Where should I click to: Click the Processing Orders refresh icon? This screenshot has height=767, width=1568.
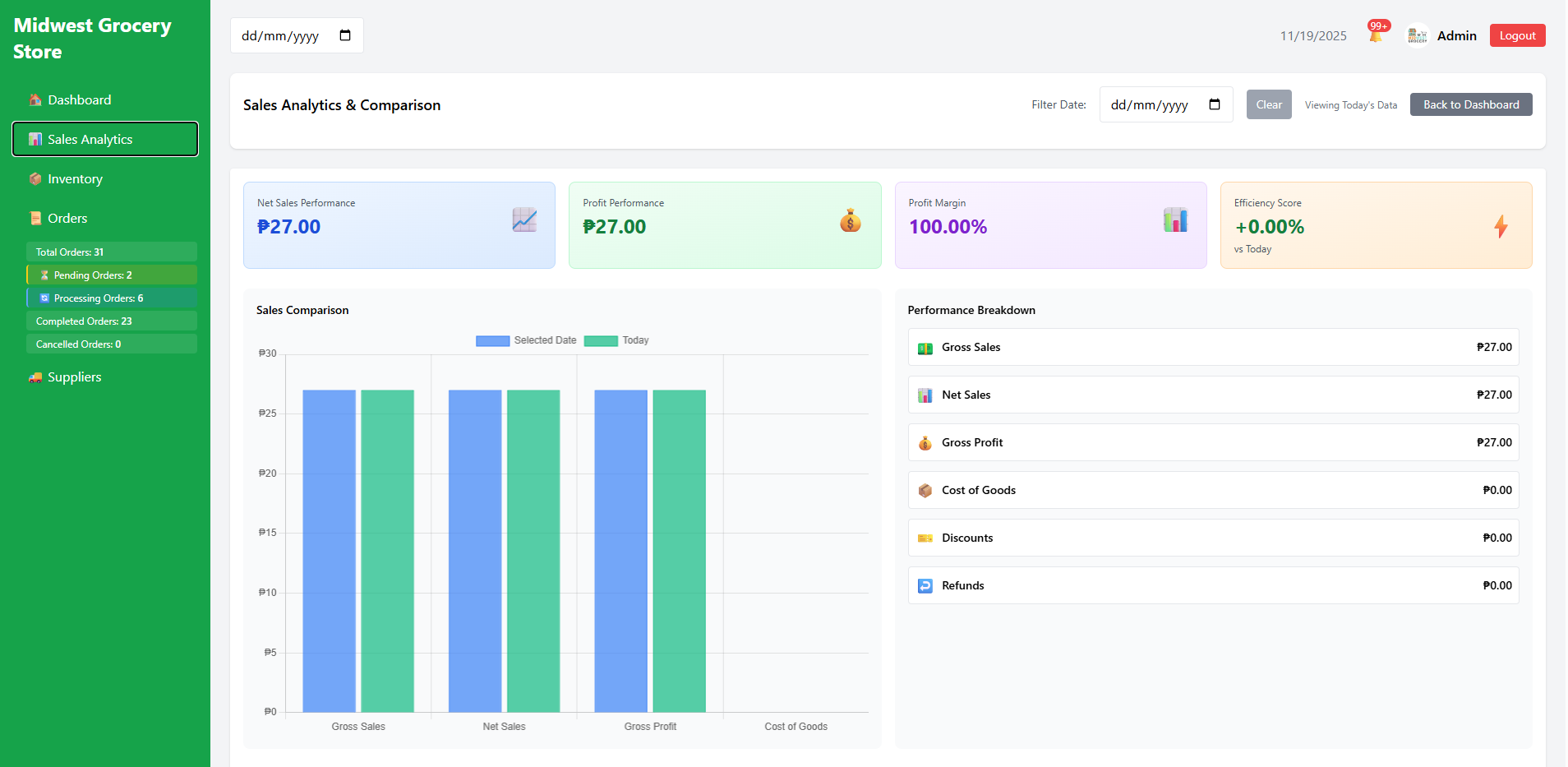pos(44,298)
